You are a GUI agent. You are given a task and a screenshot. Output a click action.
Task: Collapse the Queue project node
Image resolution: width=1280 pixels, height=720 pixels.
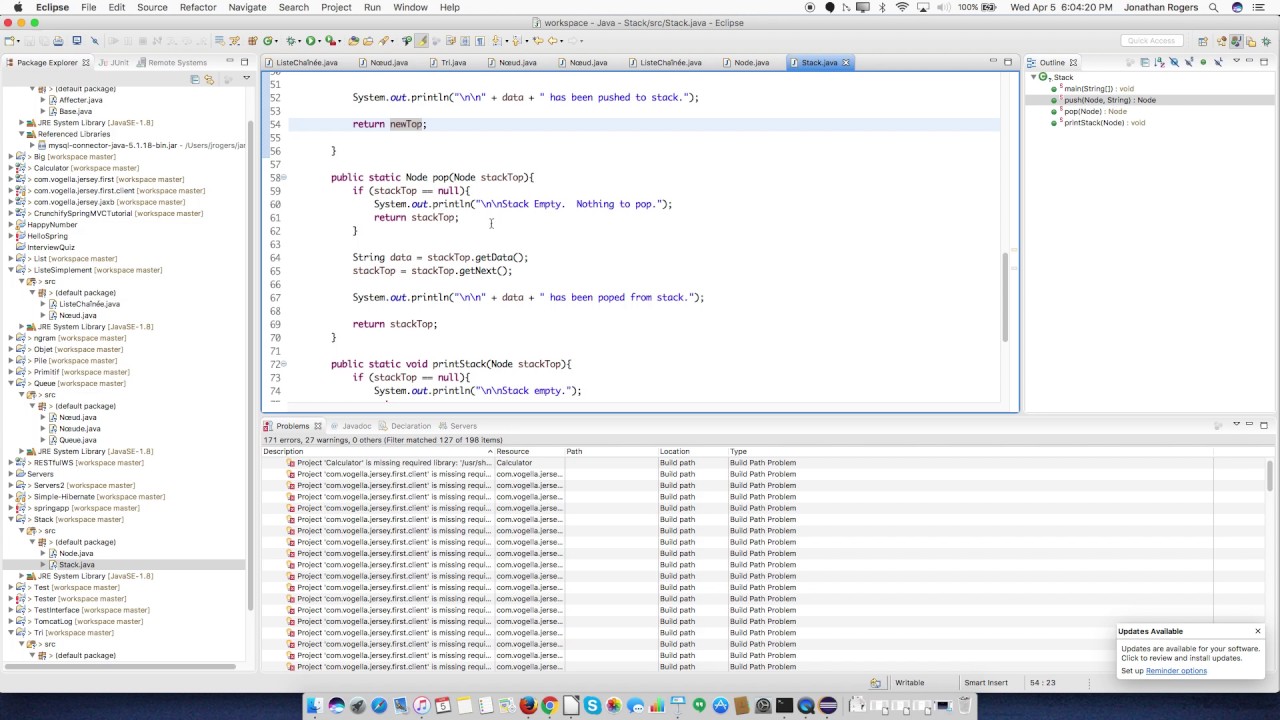point(11,384)
